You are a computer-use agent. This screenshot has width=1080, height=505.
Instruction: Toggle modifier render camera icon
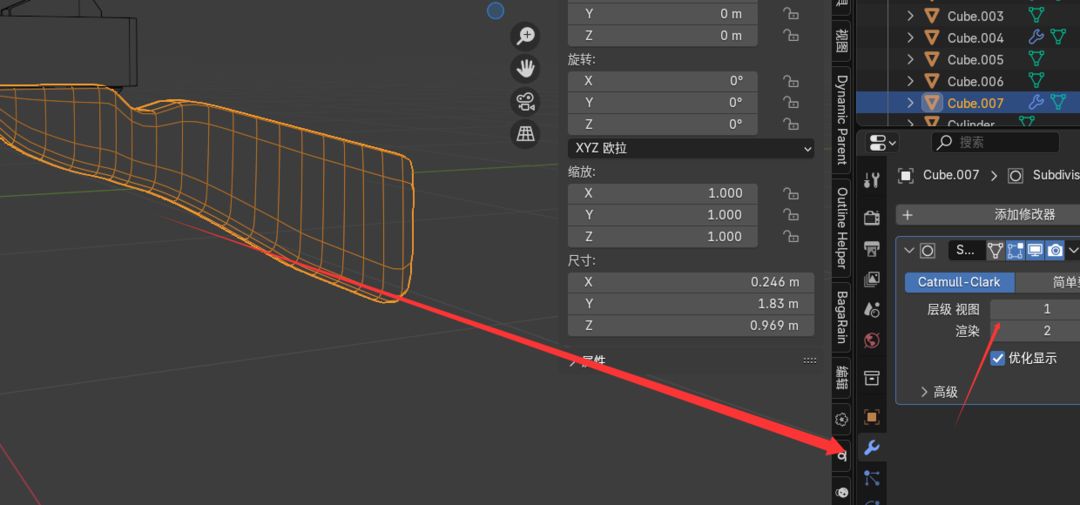click(x=1055, y=250)
